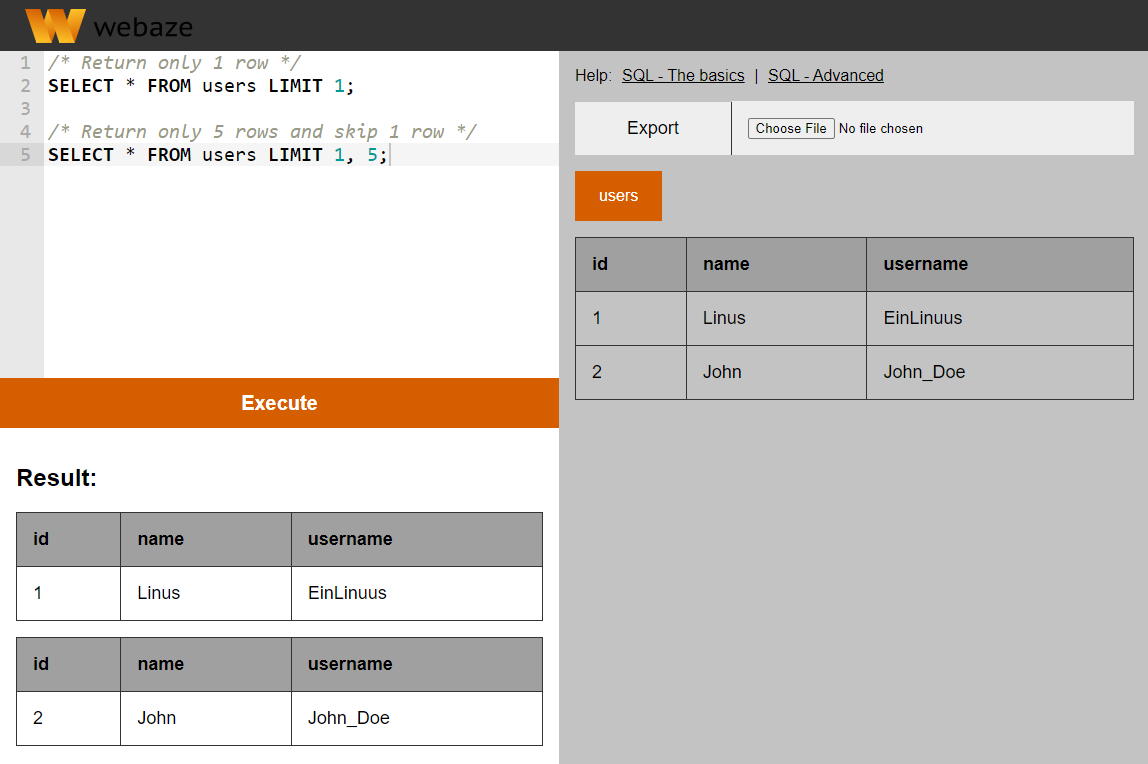1148x764 pixels.
Task: Select the users table tab
Action: coord(618,195)
